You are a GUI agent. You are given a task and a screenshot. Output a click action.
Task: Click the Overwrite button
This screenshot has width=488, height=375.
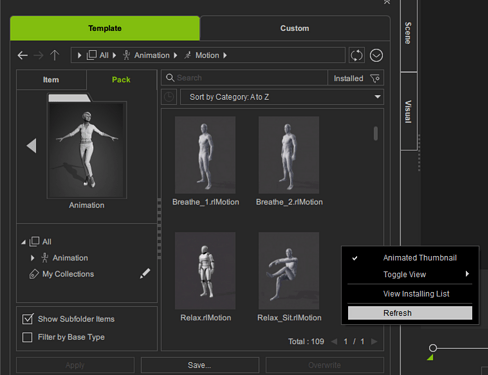click(325, 365)
